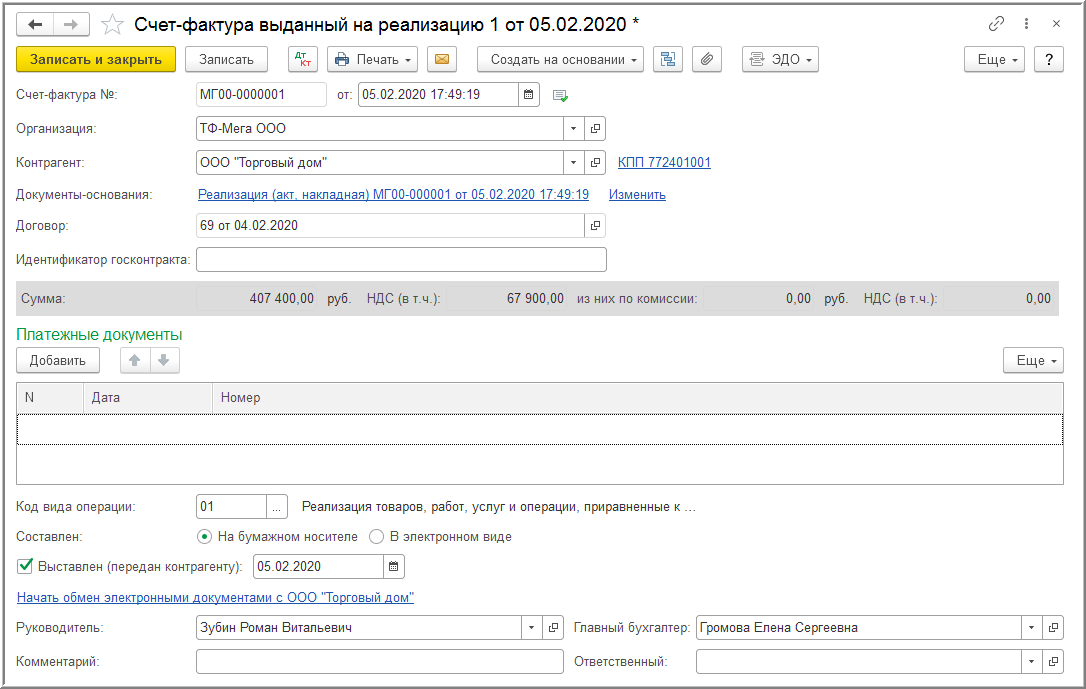Viewport: 1086px width, 689px height.
Task: Open calendar for Выставлен date
Action: point(393,566)
